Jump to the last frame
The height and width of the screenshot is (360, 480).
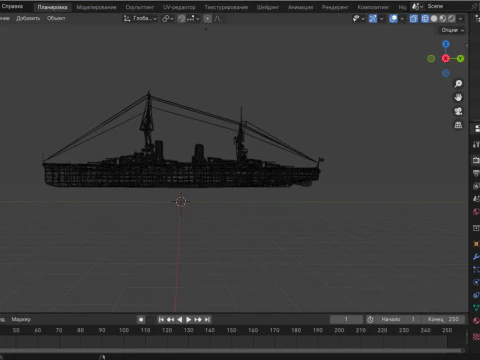(x=207, y=320)
